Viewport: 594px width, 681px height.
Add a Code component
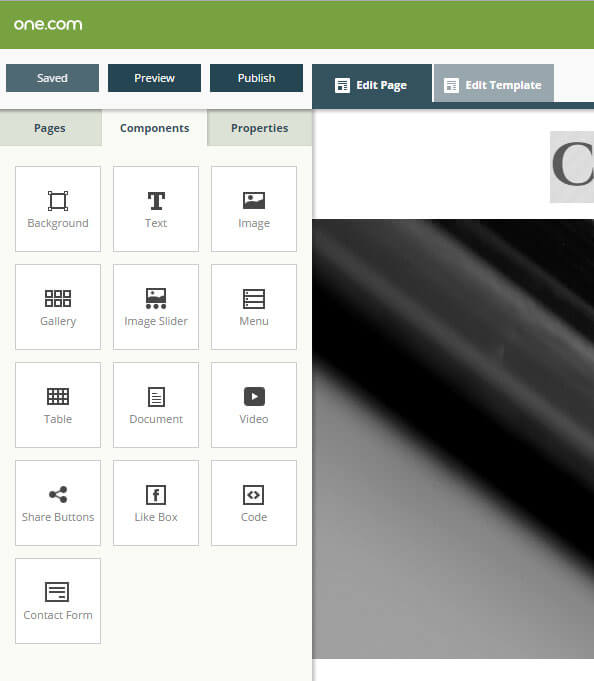(254, 503)
